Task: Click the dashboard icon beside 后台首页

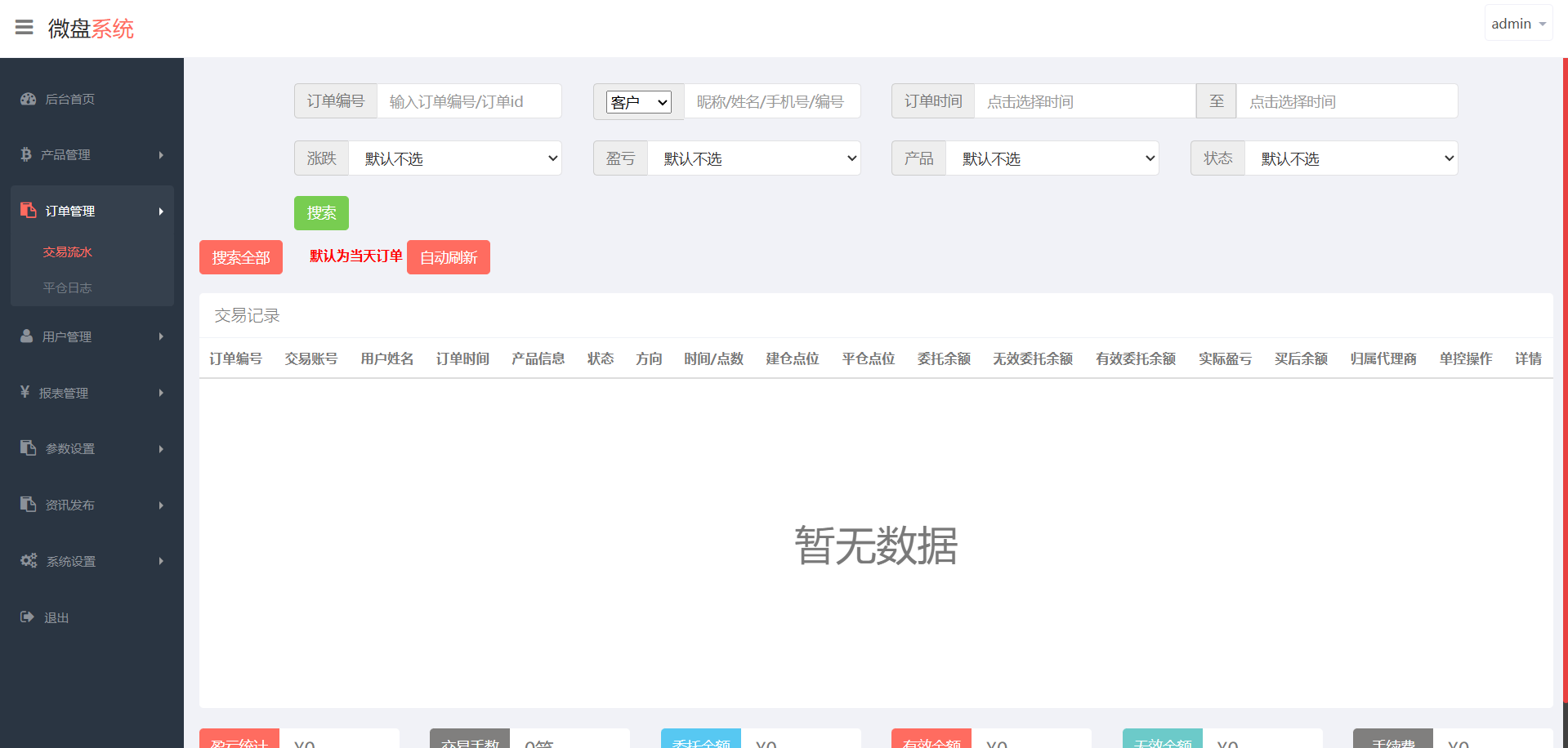Action: click(x=29, y=99)
